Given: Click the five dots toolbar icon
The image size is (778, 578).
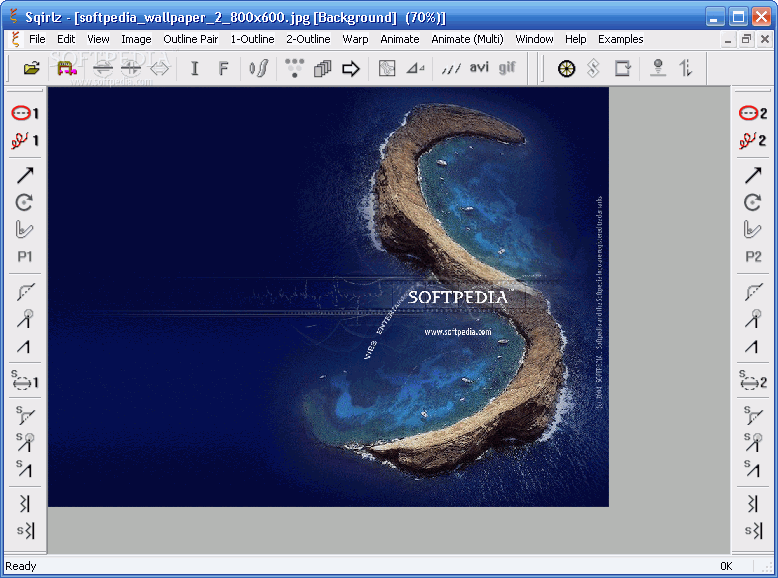Looking at the screenshot, I should point(294,68).
